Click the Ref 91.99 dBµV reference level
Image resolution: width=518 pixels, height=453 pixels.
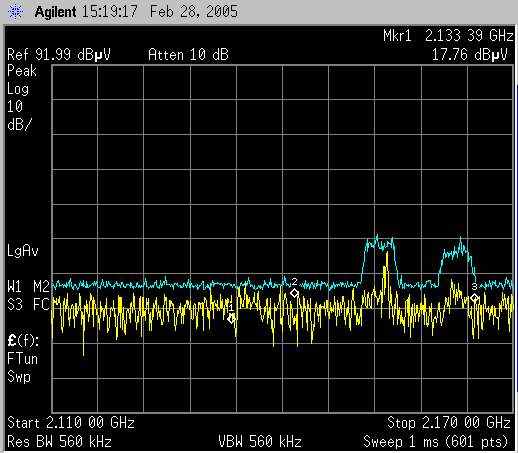tap(59, 55)
